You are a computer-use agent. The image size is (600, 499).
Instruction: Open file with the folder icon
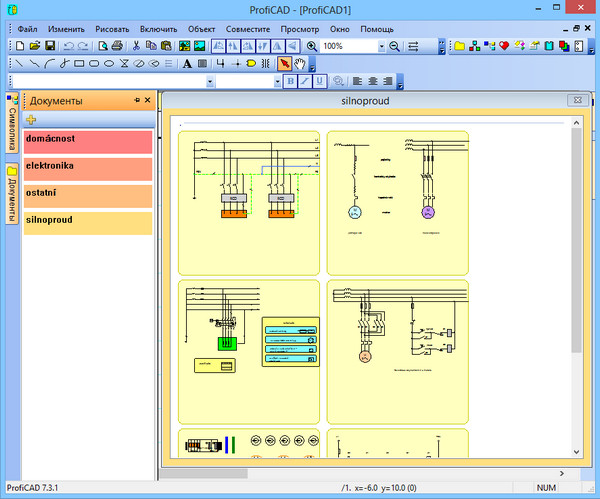[x=35, y=46]
